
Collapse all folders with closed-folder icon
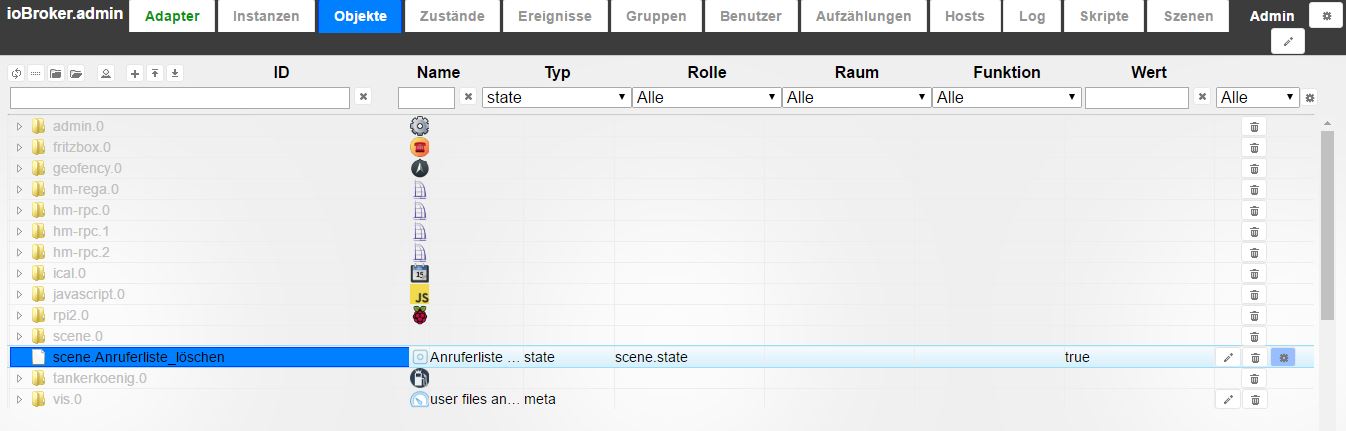pyautogui.click(x=55, y=73)
